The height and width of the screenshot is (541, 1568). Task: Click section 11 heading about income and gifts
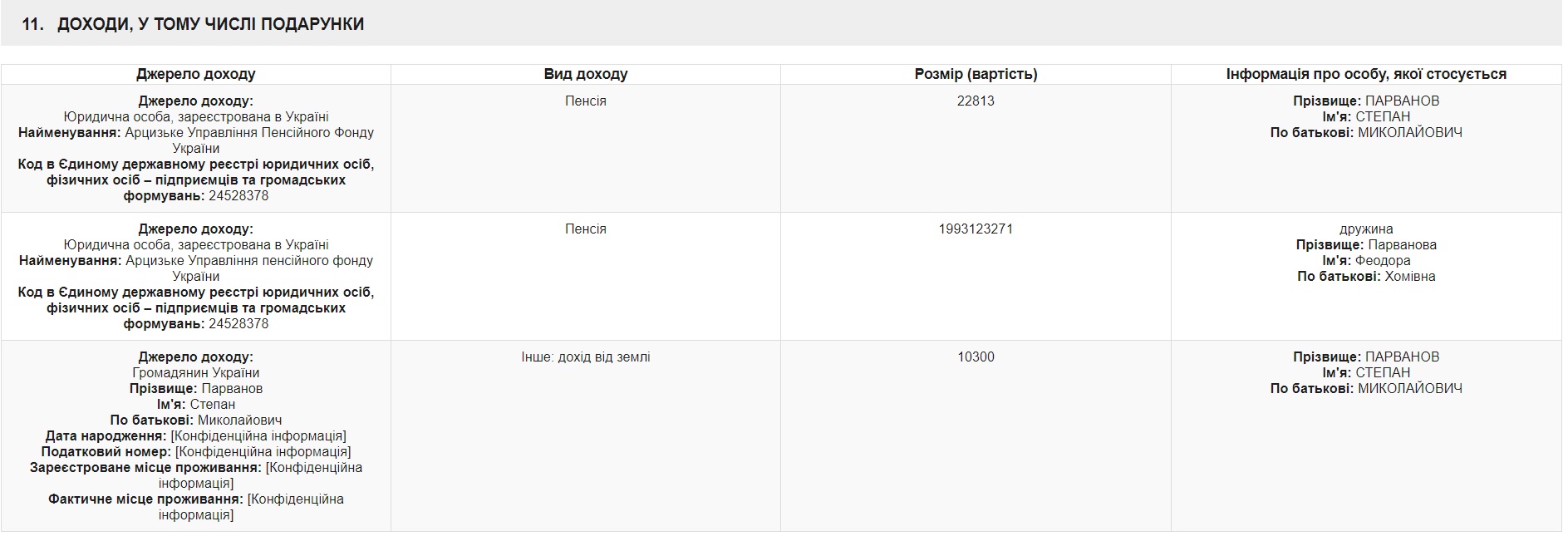coord(193,24)
